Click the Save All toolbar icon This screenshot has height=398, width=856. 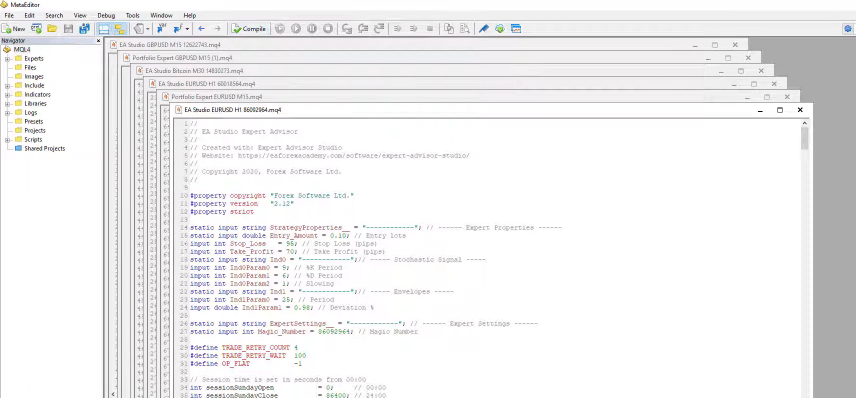coord(84,29)
